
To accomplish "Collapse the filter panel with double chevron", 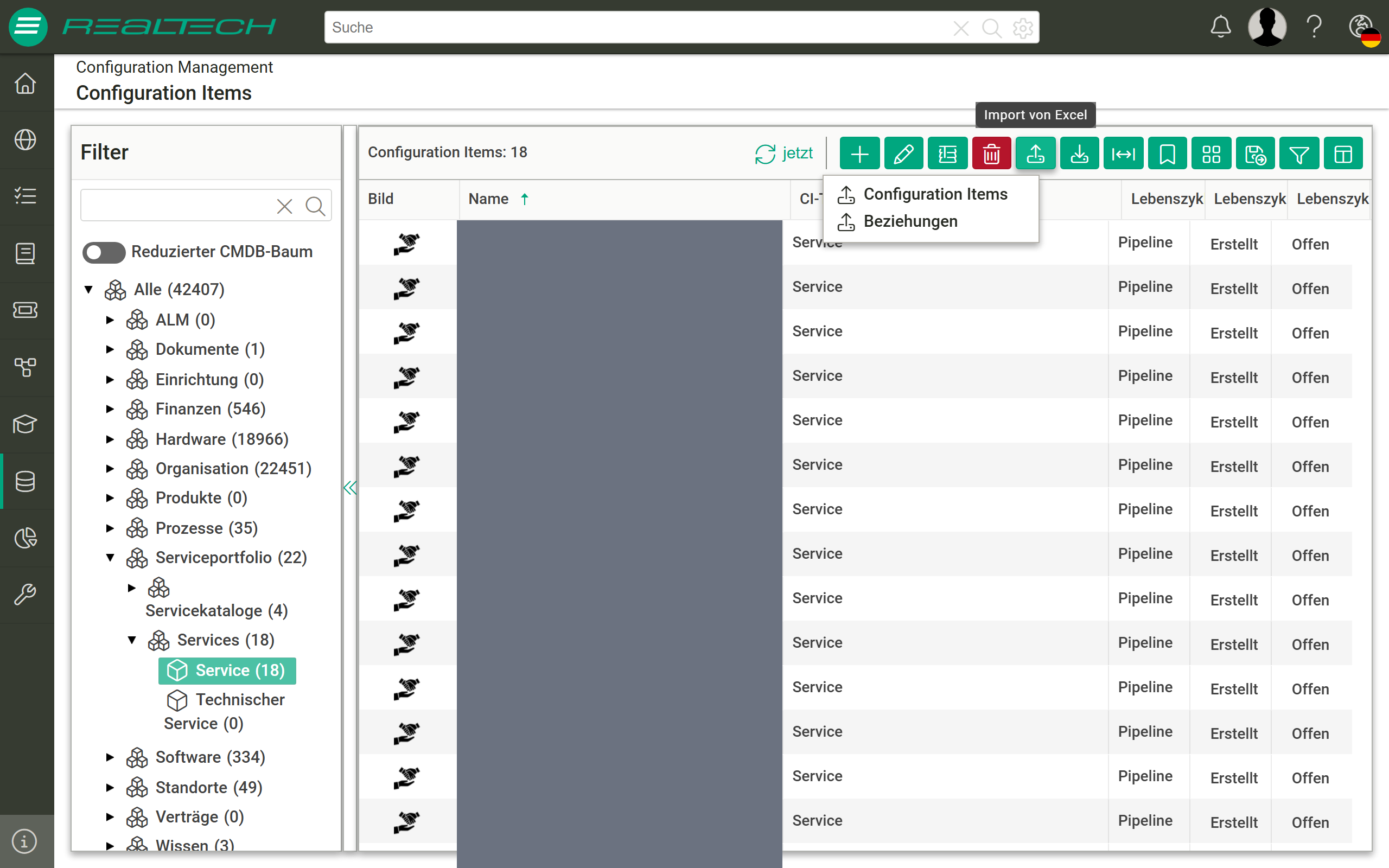I will pyautogui.click(x=349, y=488).
